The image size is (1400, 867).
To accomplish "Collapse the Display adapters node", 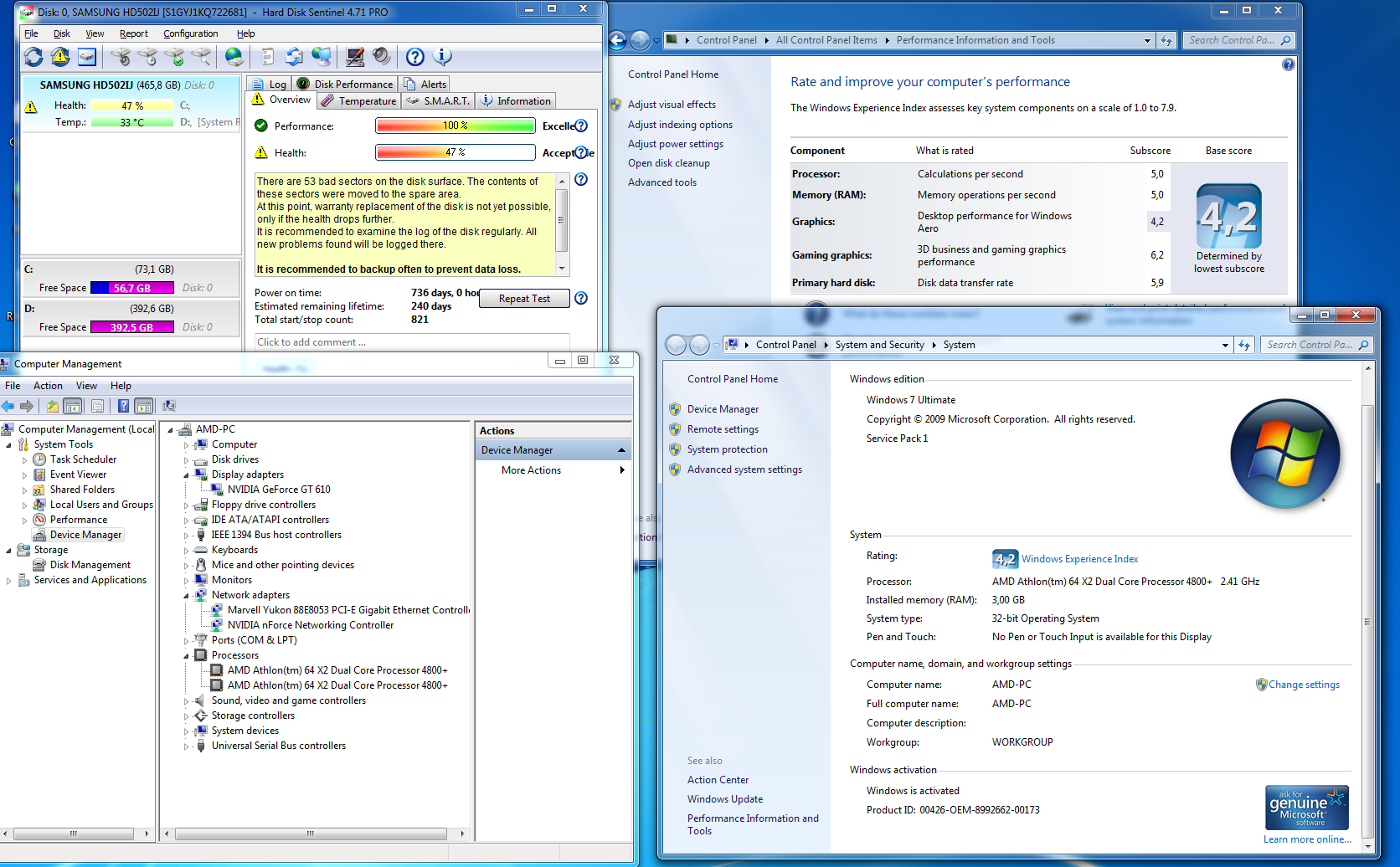I will tap(187, 475).
